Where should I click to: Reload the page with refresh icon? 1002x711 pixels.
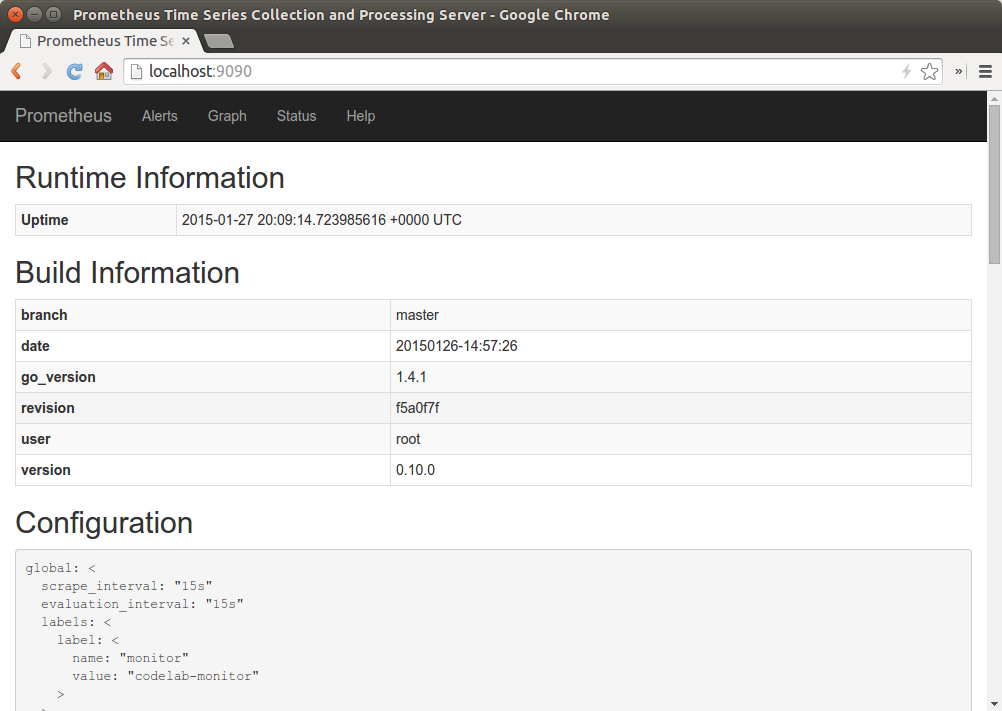coord(75,71)
